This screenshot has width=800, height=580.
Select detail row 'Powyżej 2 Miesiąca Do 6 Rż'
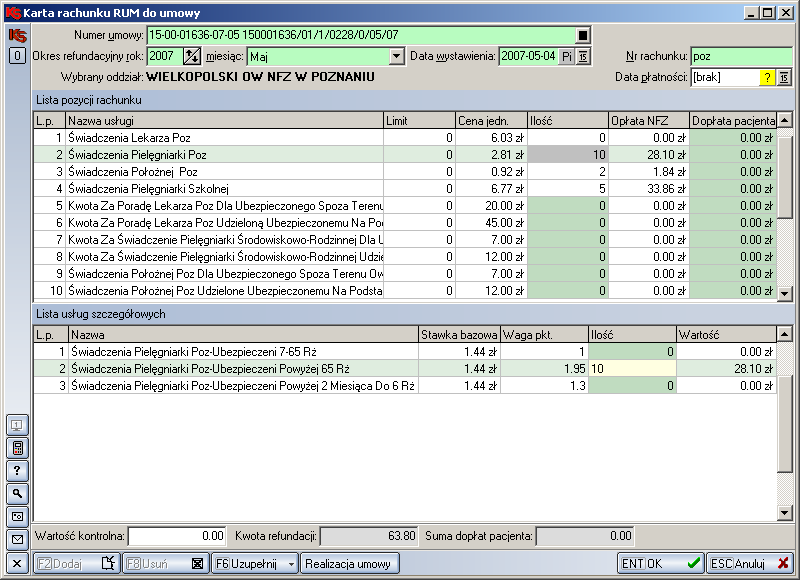(405, 386)
